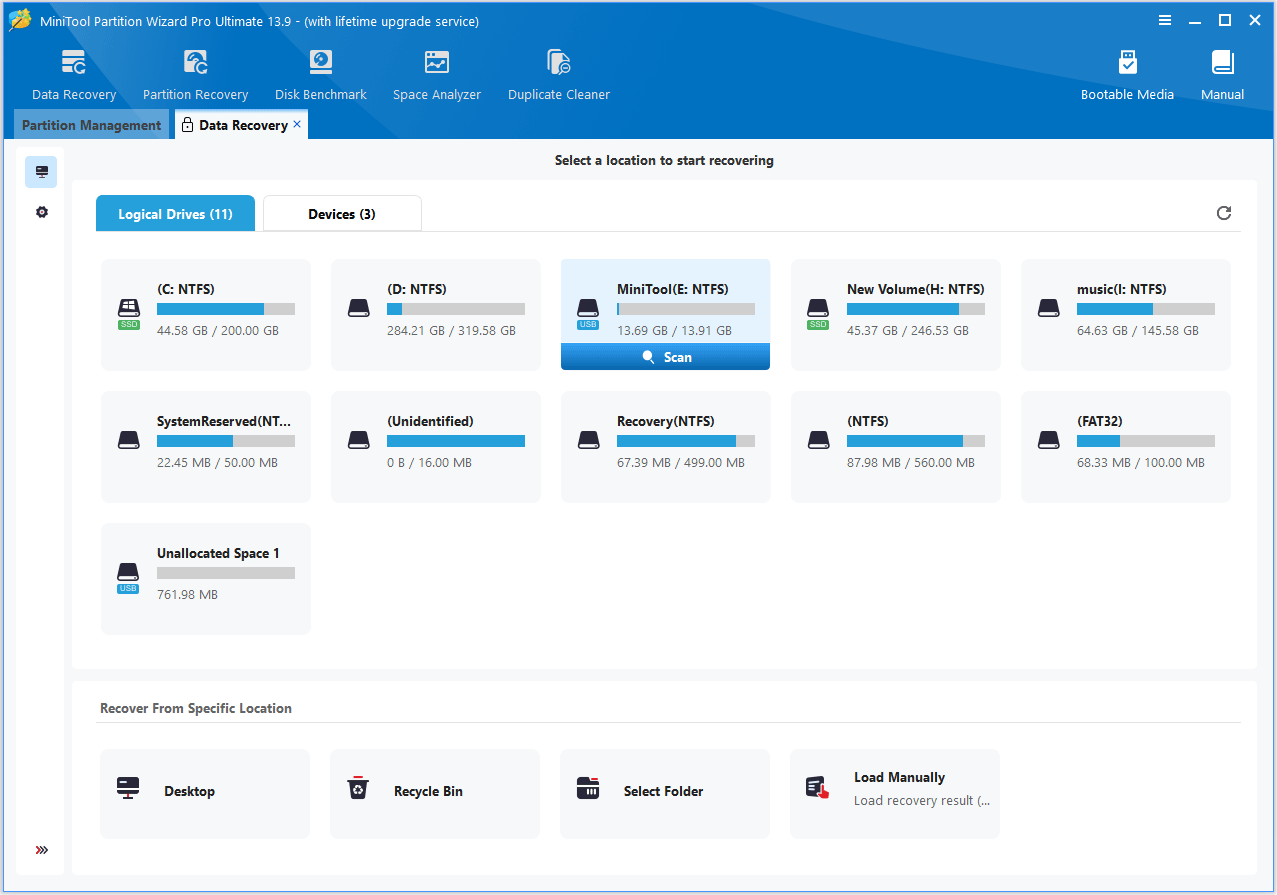1277x895 pixels.
Task: Select Unallocated Space 1 drive icon
Action: pyautogui.click(x=128, y=577)
